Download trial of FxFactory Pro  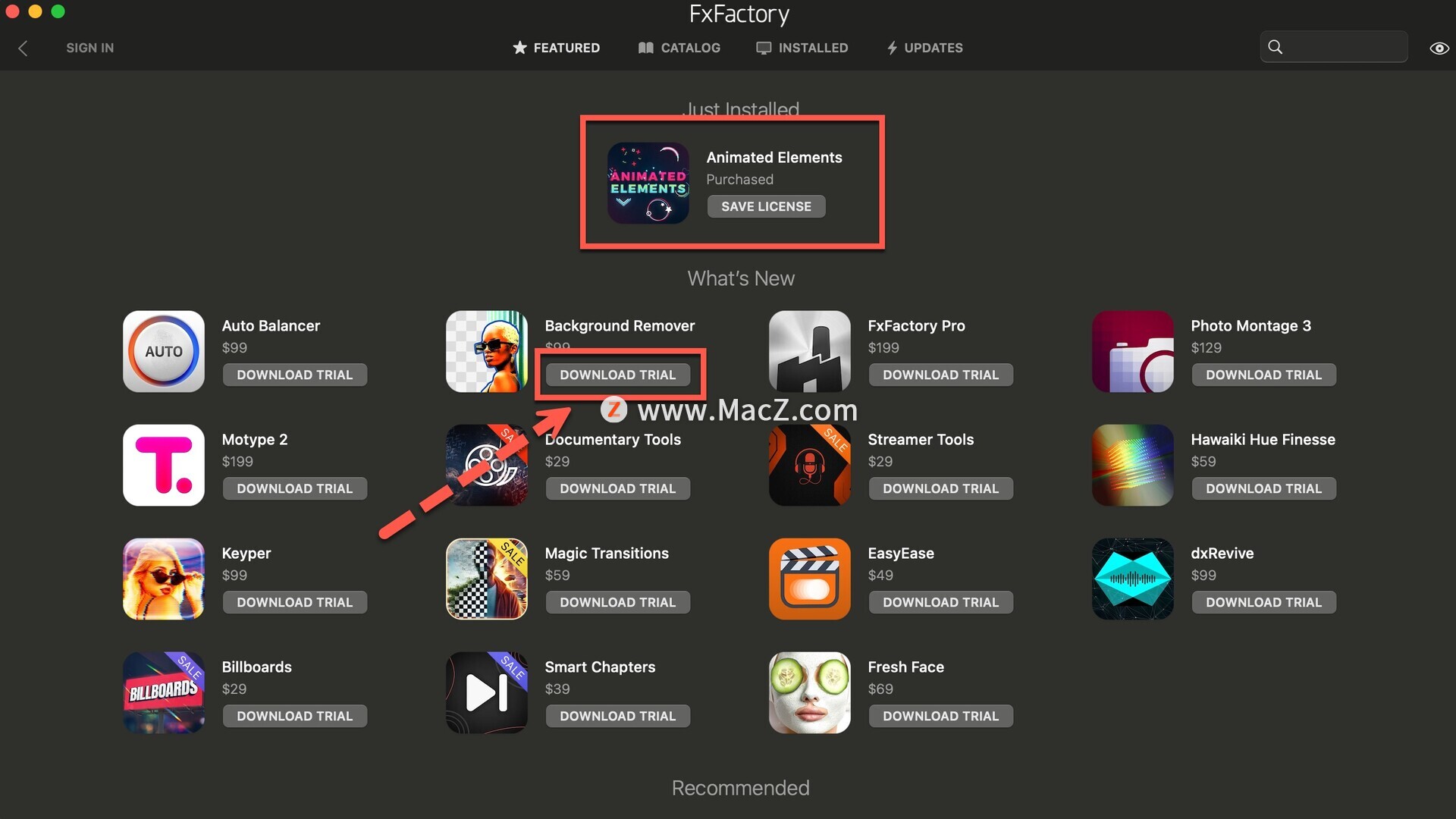pos(940,375)
